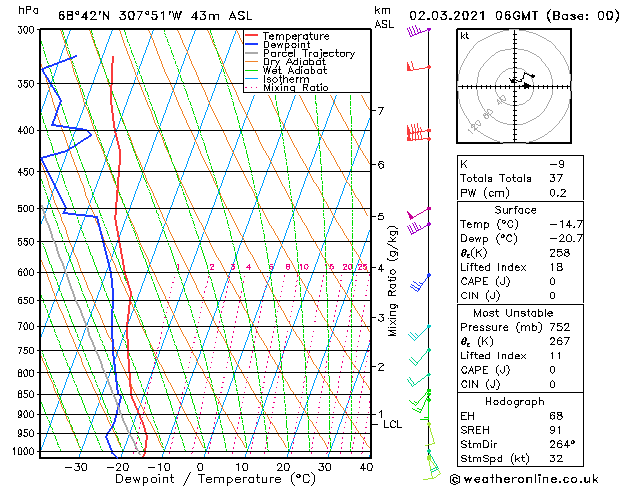Click the surface Dewp value -20.7
Screen dimensions: 629x486
pos(566,239)
